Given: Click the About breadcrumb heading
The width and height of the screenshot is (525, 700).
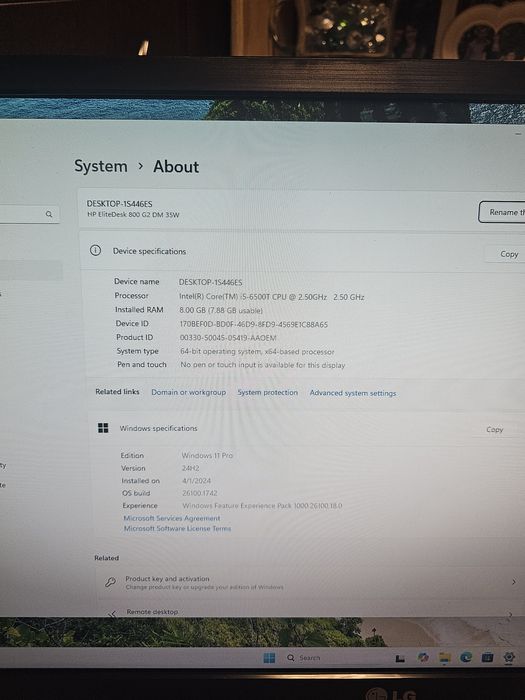Looking at the screenshot, I should 176,167.
